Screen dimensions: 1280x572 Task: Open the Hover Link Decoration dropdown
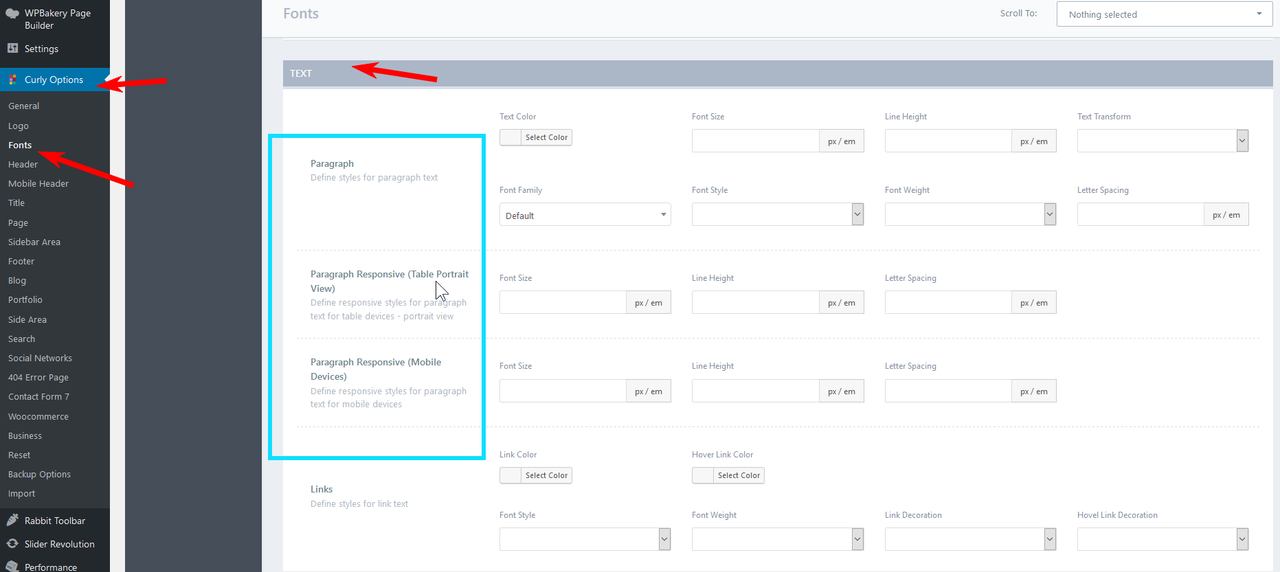(x=1163, y=539)
